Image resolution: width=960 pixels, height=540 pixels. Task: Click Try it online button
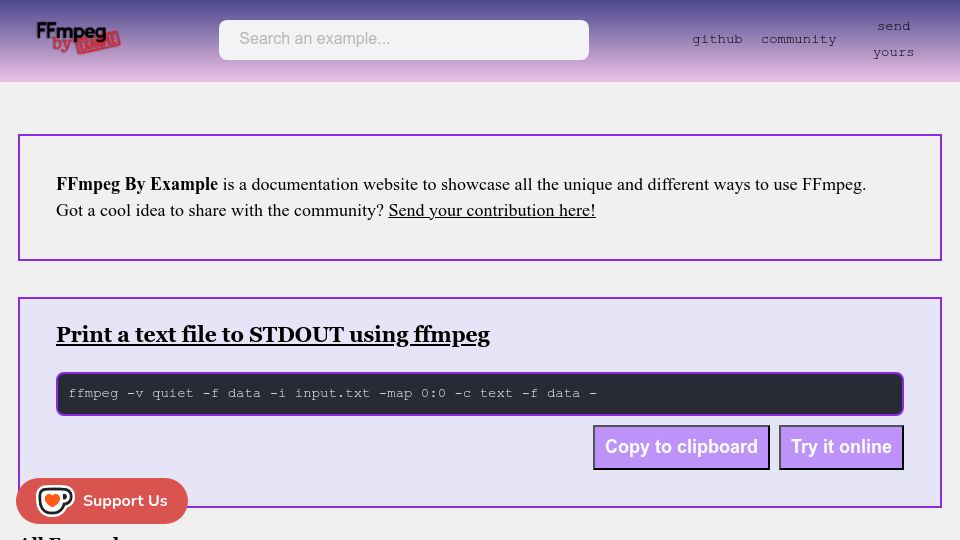[x=841, y=447]
